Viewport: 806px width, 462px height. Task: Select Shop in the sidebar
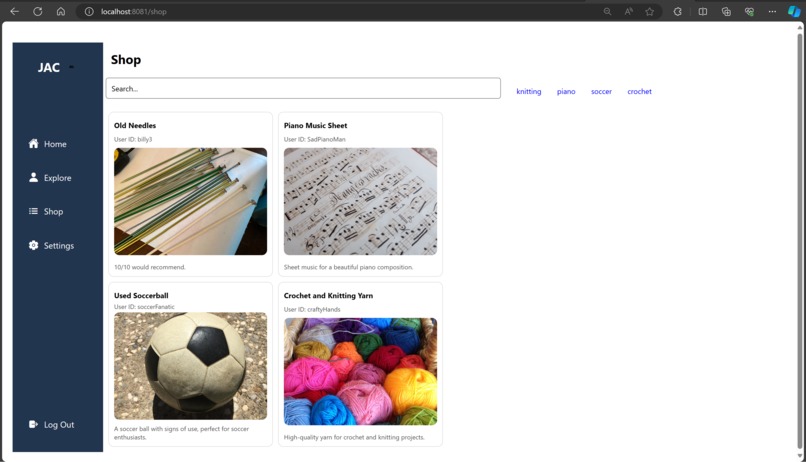(x=53, y=212)
